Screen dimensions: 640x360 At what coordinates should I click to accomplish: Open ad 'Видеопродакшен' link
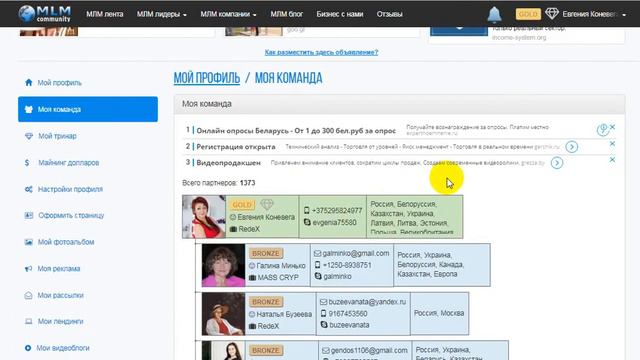pyautogui.click(x=228, y=162)
